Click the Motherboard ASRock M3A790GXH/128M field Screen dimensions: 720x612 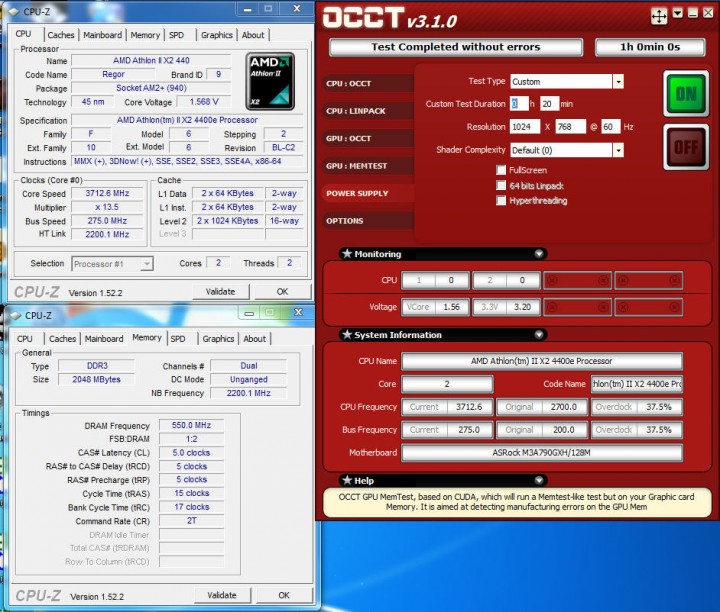pyautogui.click(x=542, y=453)
